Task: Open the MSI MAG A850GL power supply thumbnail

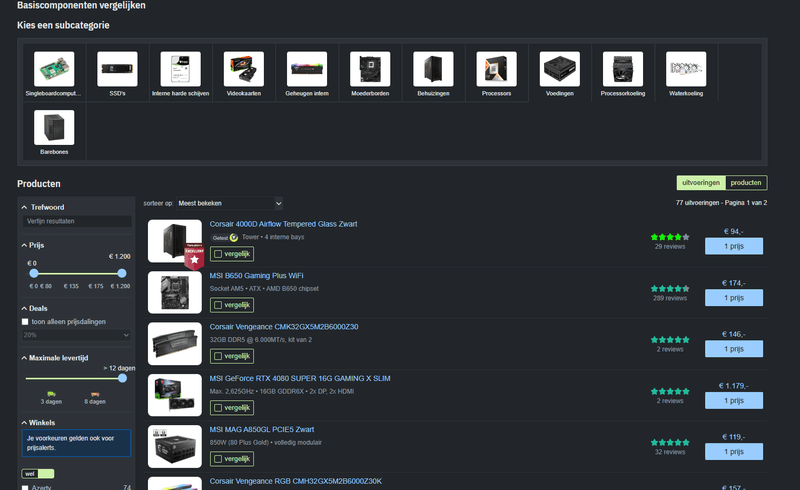Action: (174, 447)
